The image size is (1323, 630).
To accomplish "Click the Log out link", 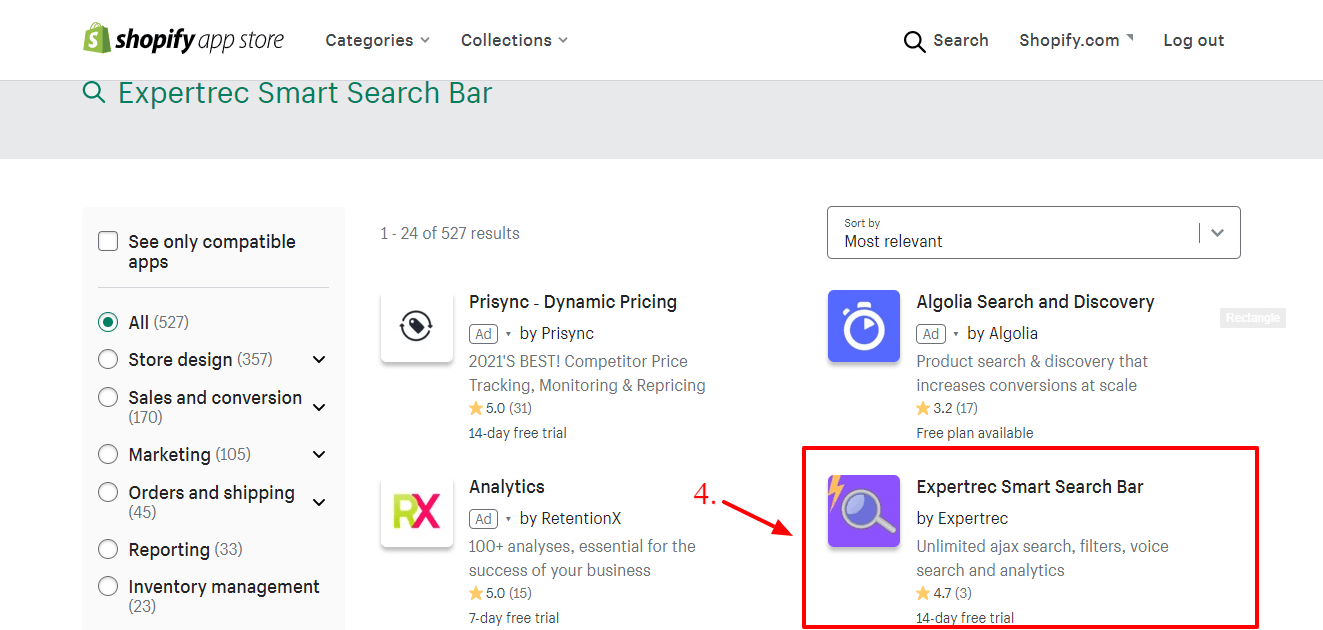I will pos(1193,40).
